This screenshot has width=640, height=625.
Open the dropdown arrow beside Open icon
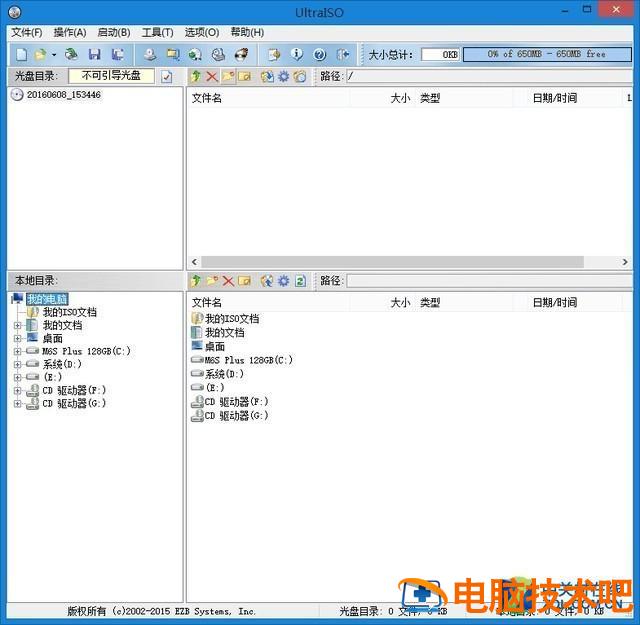coord(54,54)
